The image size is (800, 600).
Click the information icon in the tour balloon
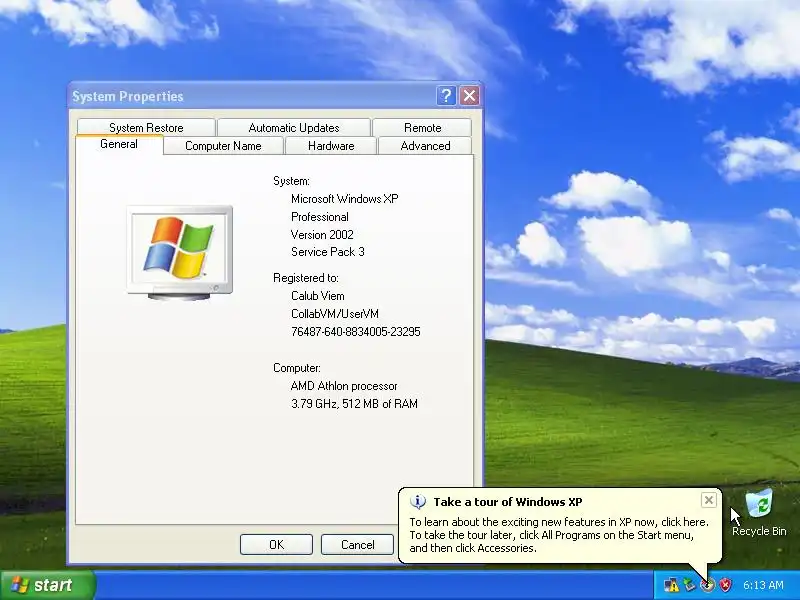[418, 502]
